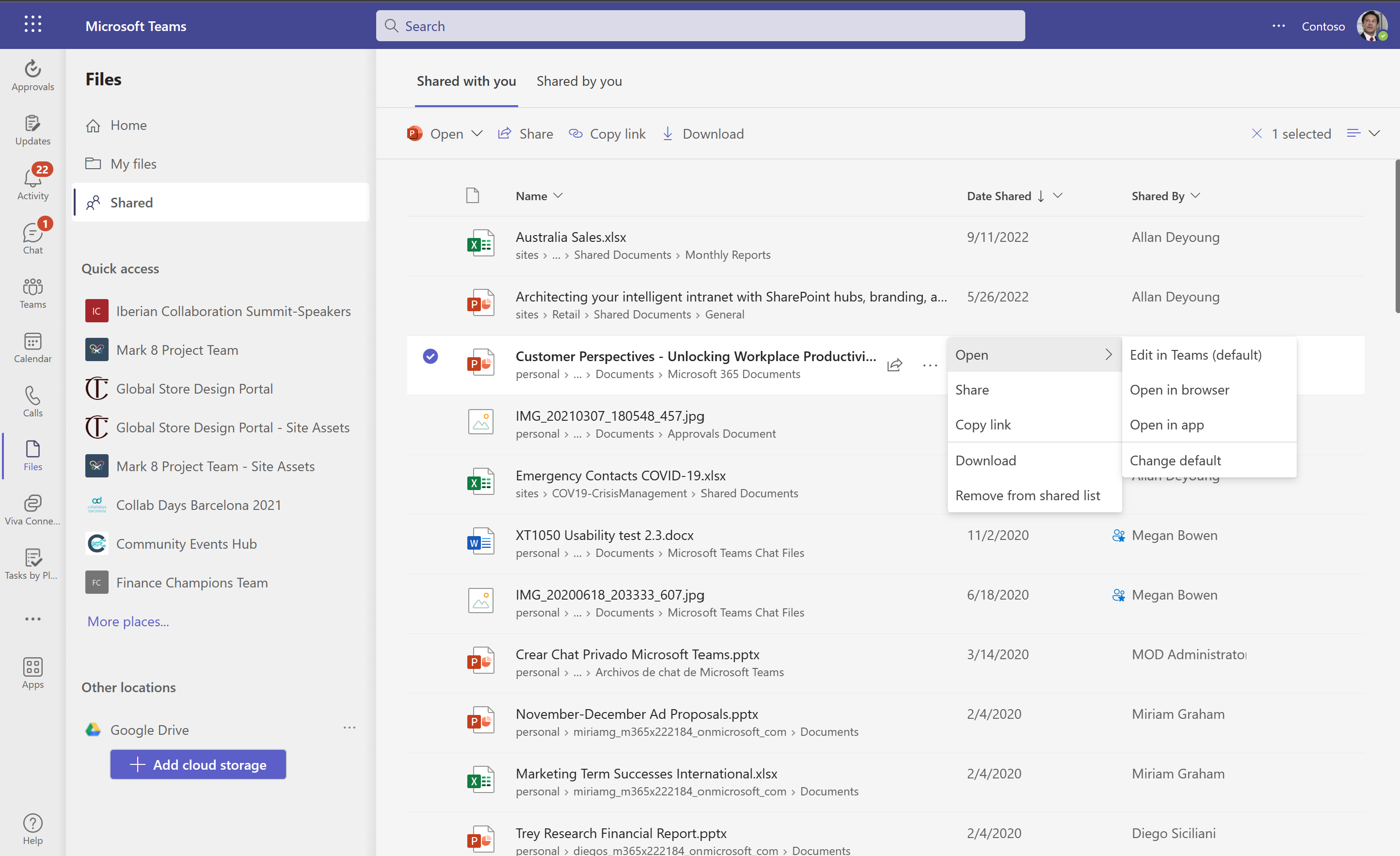1400x856 pixels.
Task: Open the Tasks by Planner app
Action: coord(32,563)
